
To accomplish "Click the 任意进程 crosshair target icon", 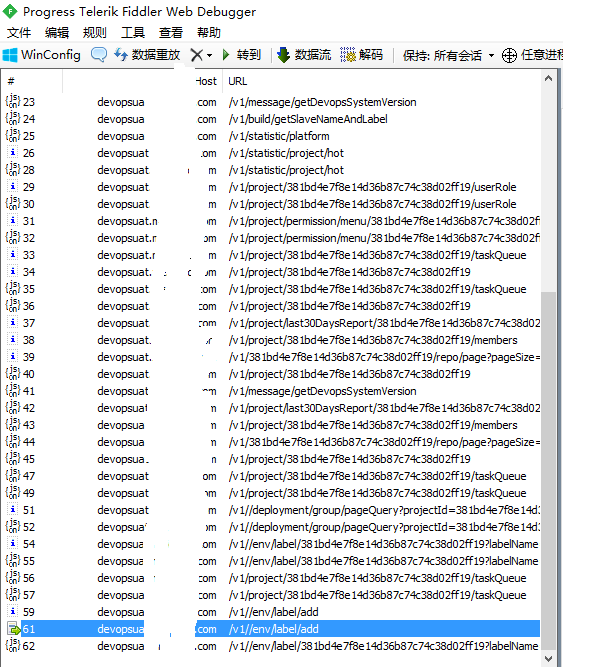I will 509,55.
